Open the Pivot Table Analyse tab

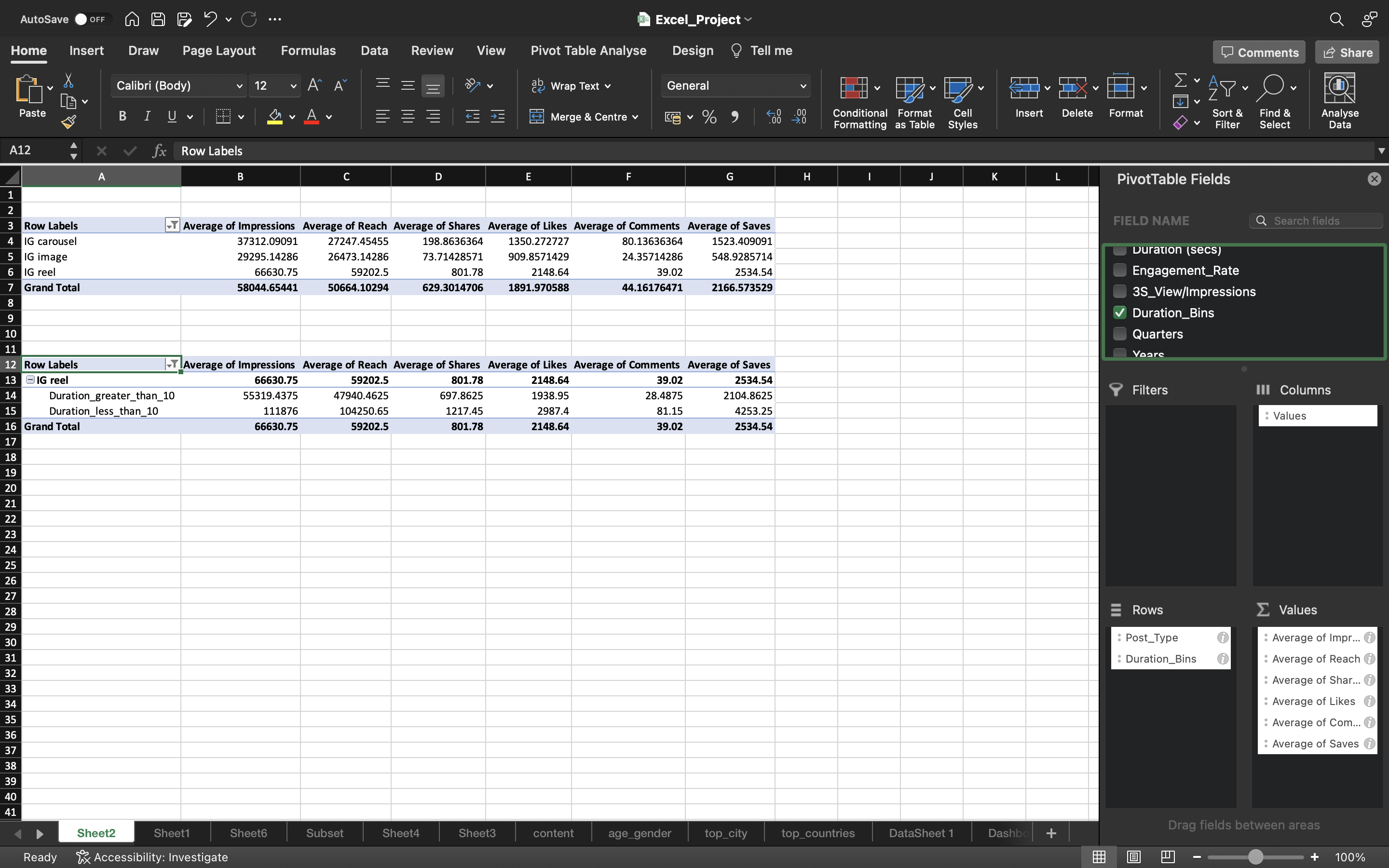pyautogui.click(x=588, y=51)
